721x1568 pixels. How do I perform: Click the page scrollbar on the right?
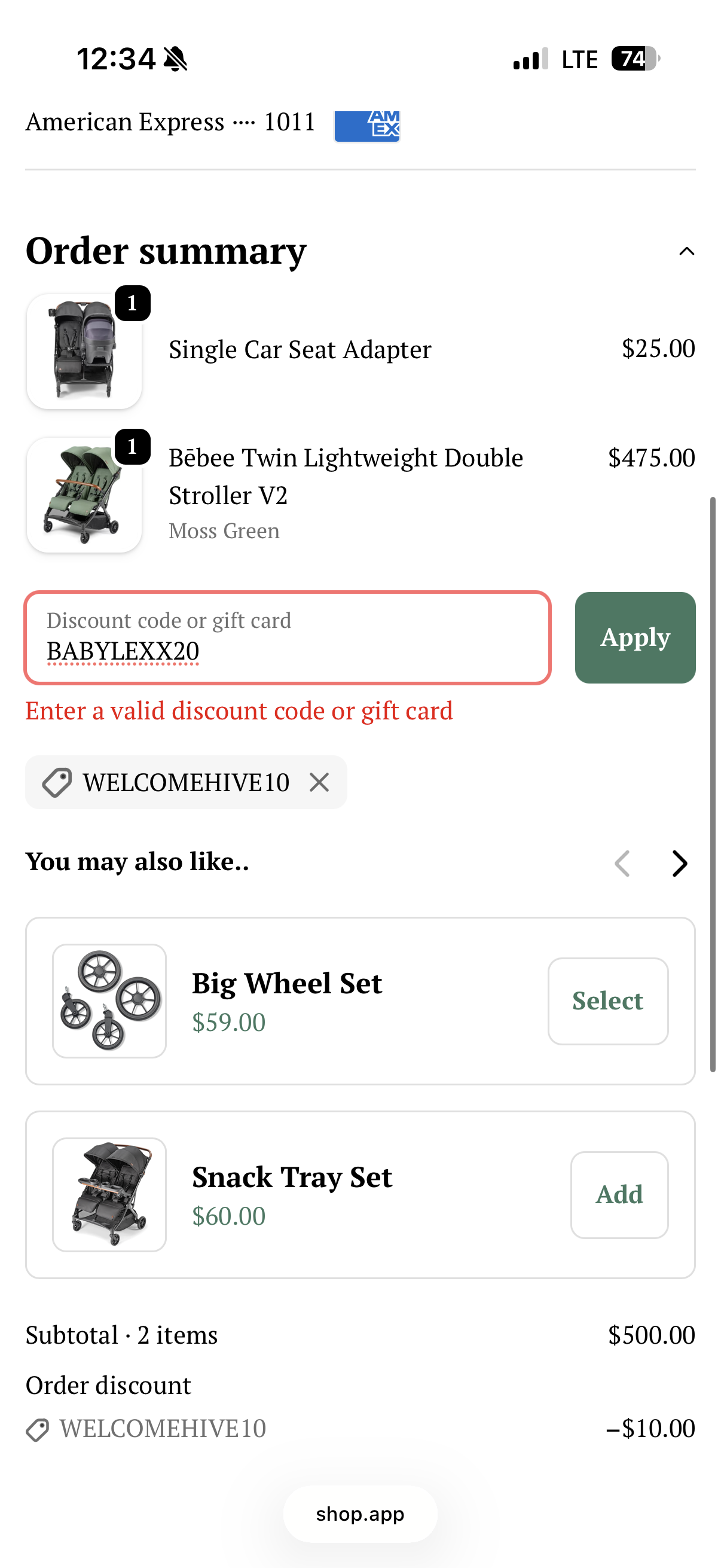tap(713, 784)
